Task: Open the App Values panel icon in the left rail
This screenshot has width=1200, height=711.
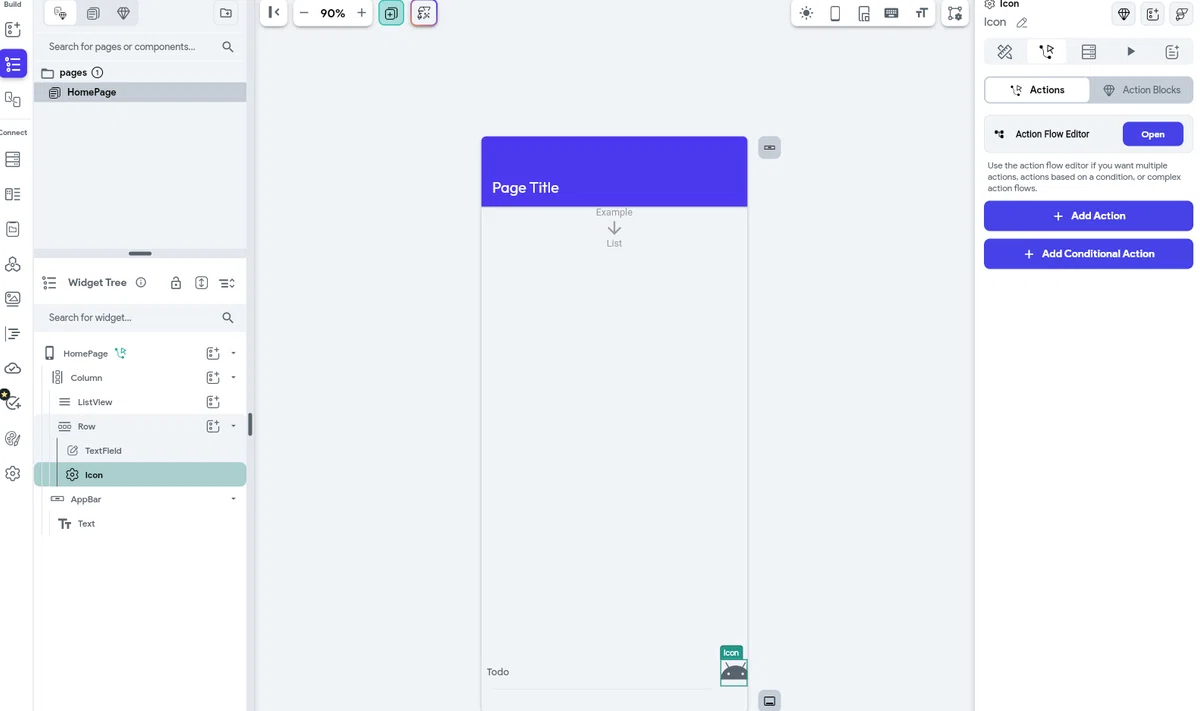Action: tap(13, 229)
